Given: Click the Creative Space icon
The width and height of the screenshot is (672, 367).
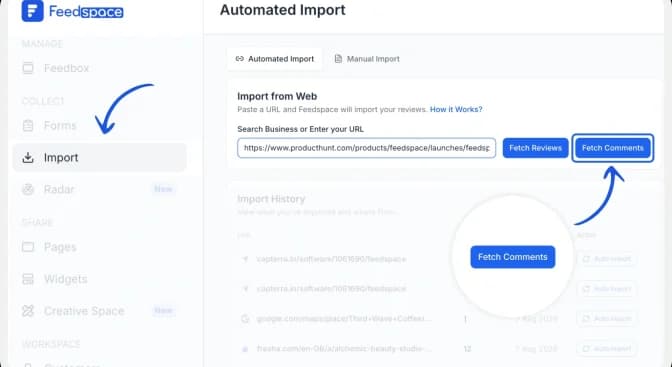Looking at the screenshot, I should 28,311.
